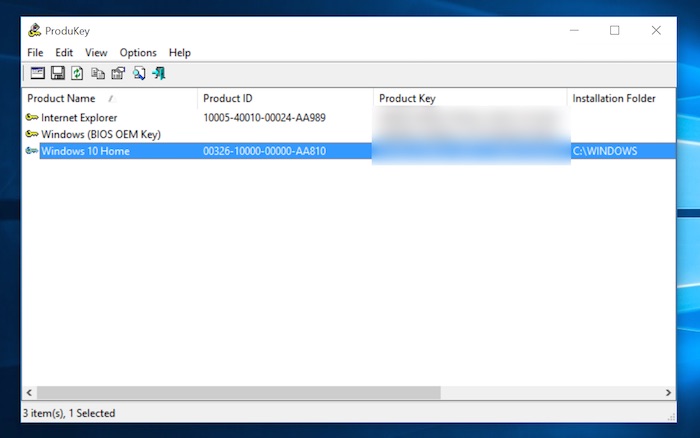Click the key icon beside Windows (BIOS OEM Key)

tap(32, 134)
